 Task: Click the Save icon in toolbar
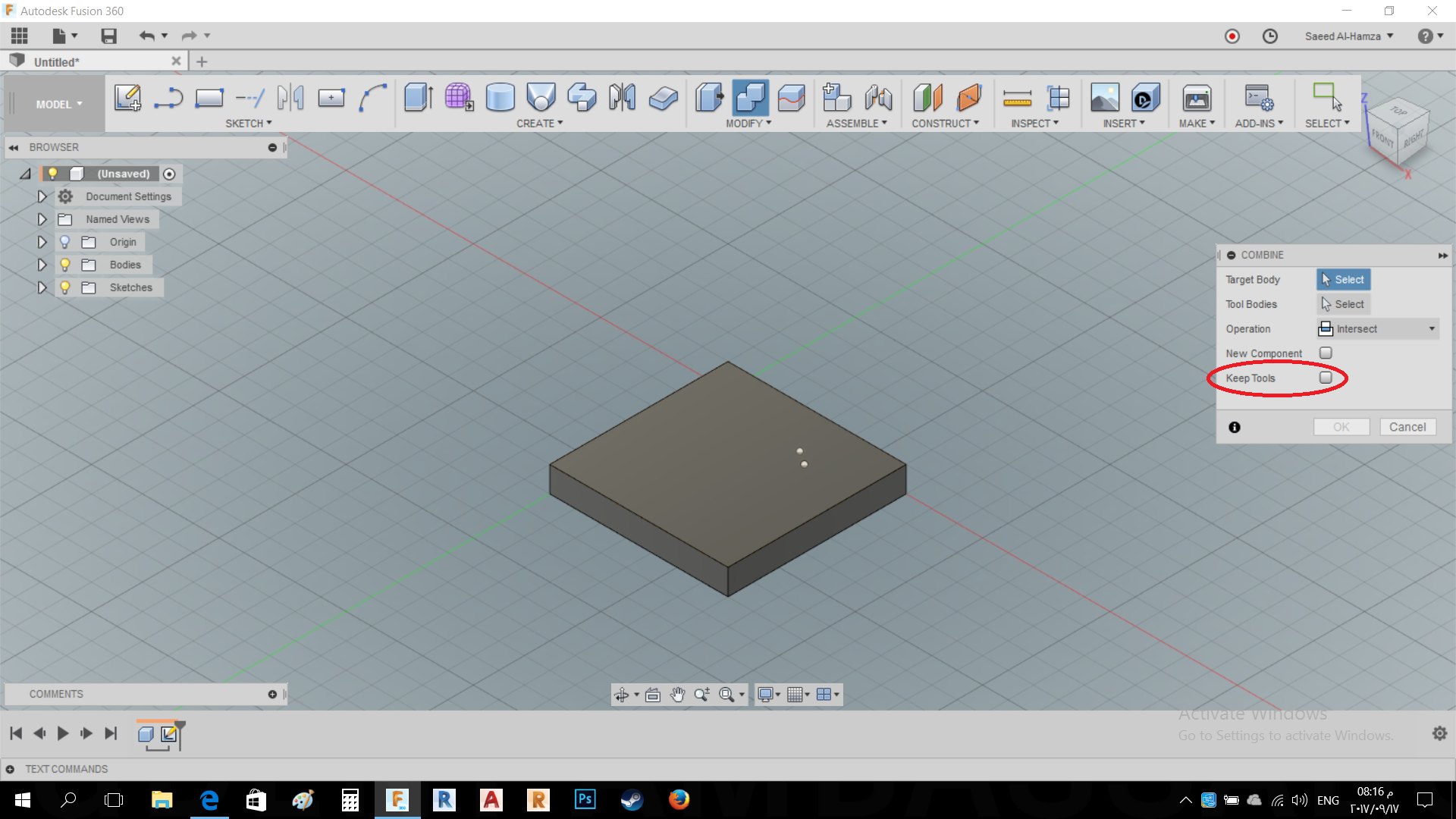click(108, 36)
